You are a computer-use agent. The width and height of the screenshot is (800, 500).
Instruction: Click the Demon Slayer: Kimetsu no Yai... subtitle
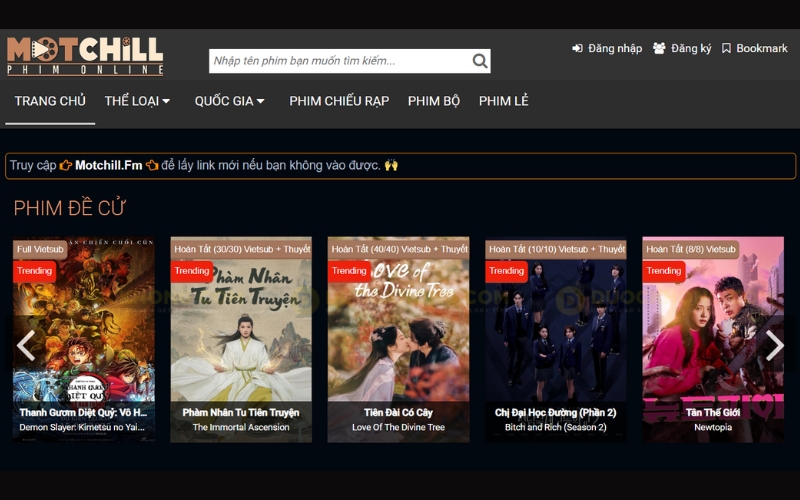point(82,428)
